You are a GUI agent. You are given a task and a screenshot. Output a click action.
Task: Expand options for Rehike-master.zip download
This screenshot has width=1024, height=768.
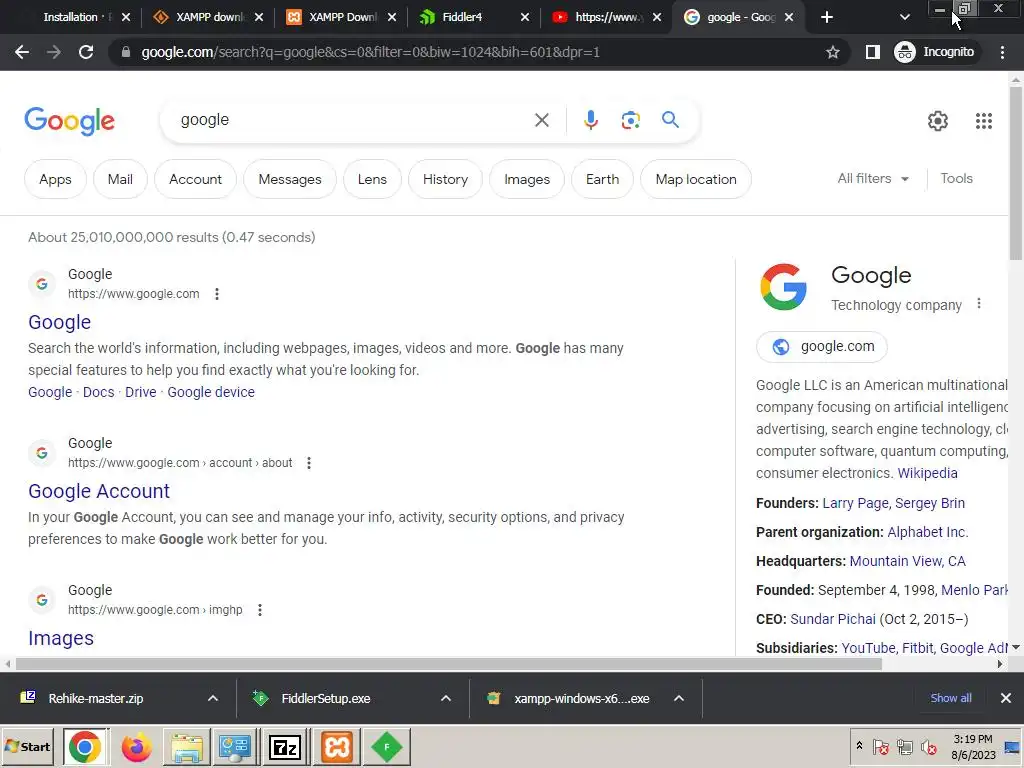pos(213,698)
